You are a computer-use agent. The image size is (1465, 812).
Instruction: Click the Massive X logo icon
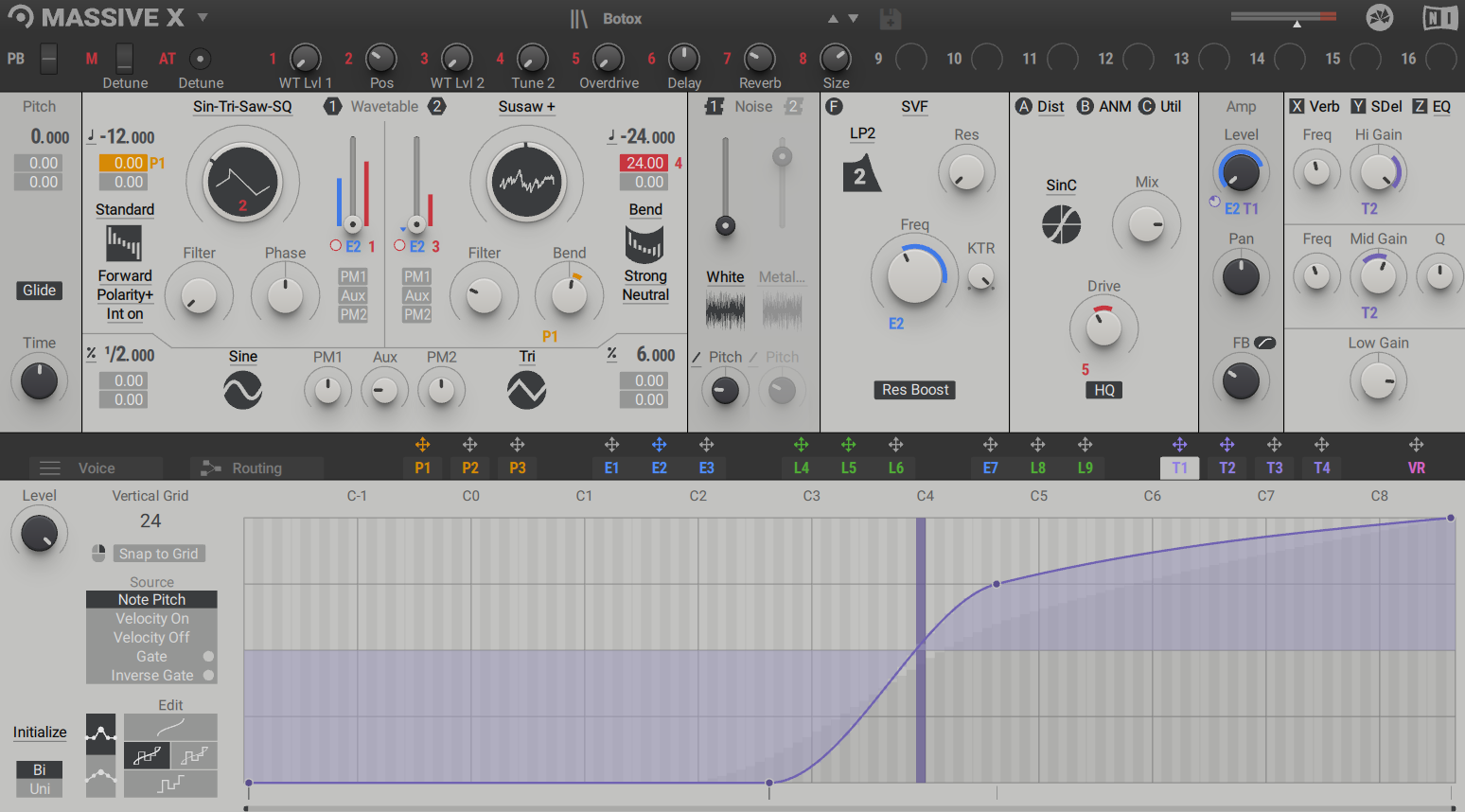[20, 17]
